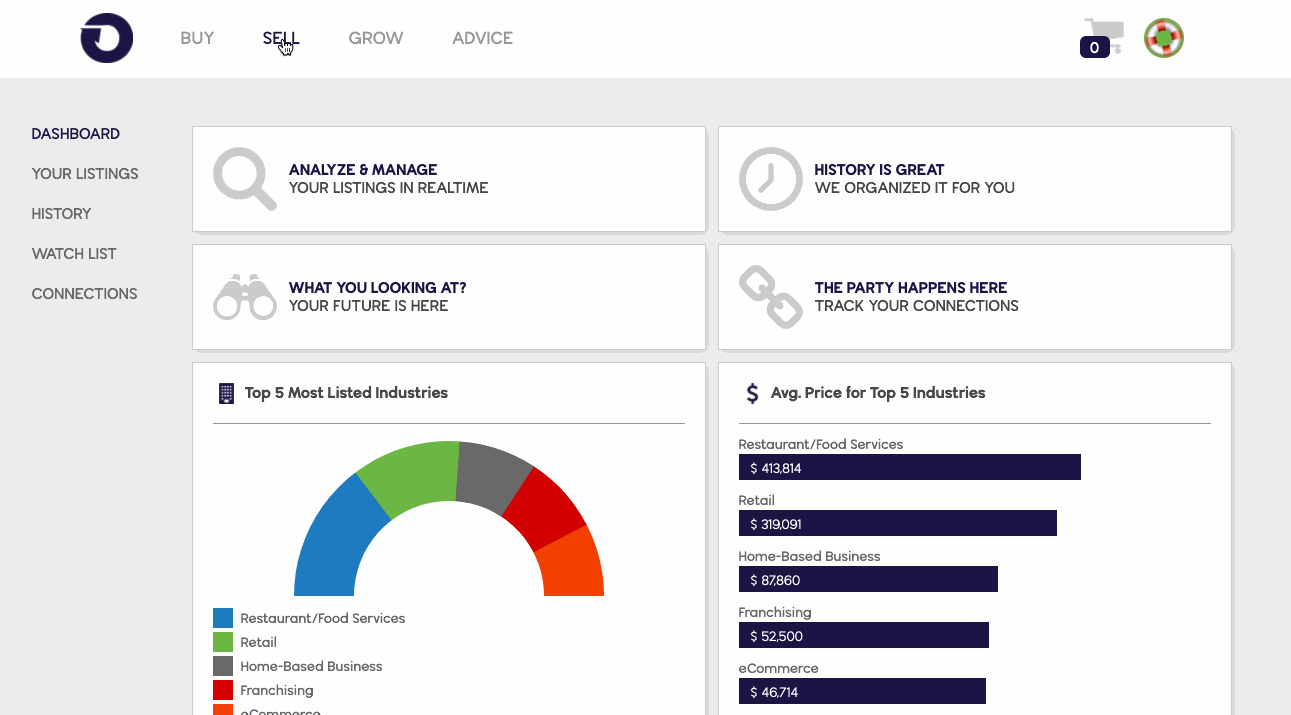This screenshot has width=1291, height=715.
Task: Click the round site logo
Action: click(107, 38)
